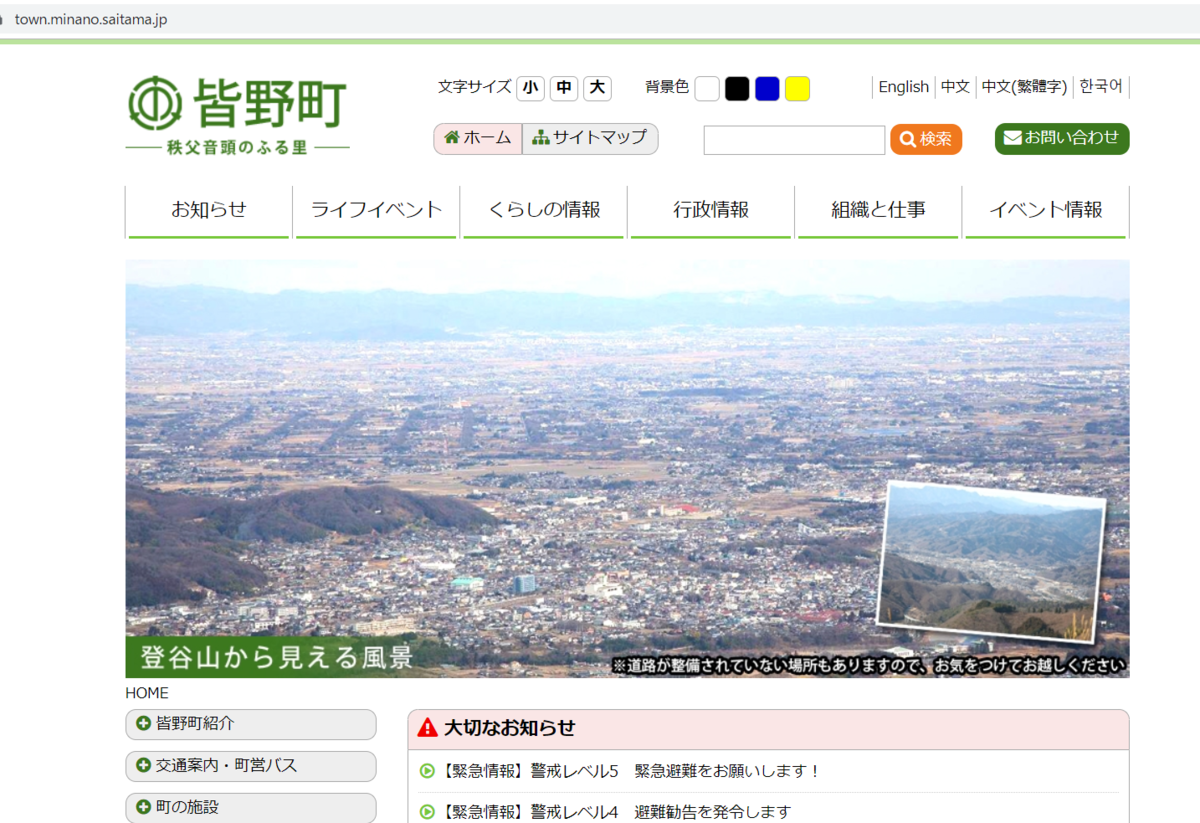Image resolution: width=1200 pixels, height=823 pixels.
Task: Click the HOME breadcrumb text
Action: click(147, 693)
